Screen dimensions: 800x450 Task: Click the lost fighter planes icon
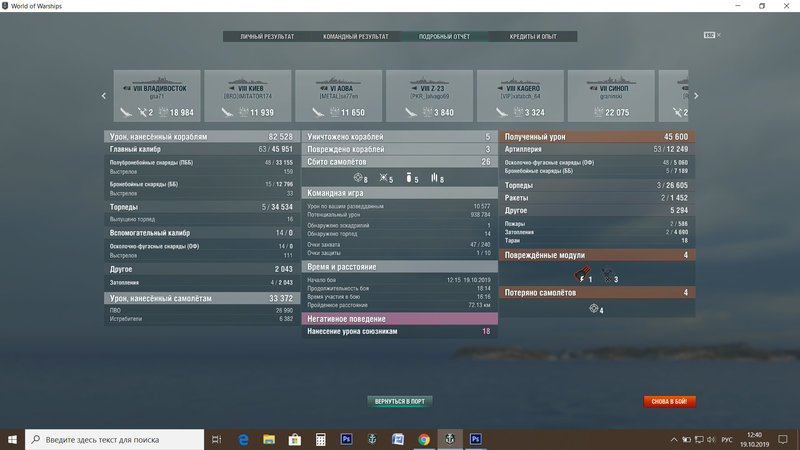(x=593, y=308)
